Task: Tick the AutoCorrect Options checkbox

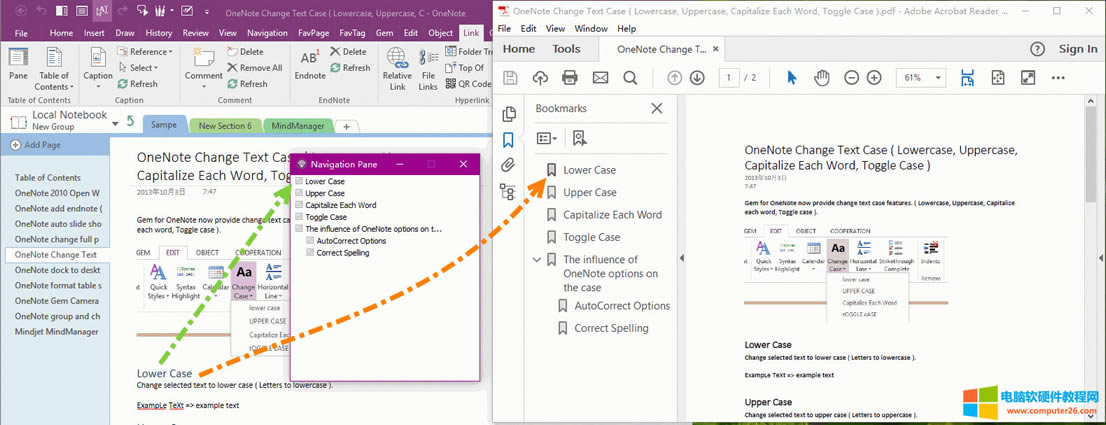Action: (x=310, y=241)
